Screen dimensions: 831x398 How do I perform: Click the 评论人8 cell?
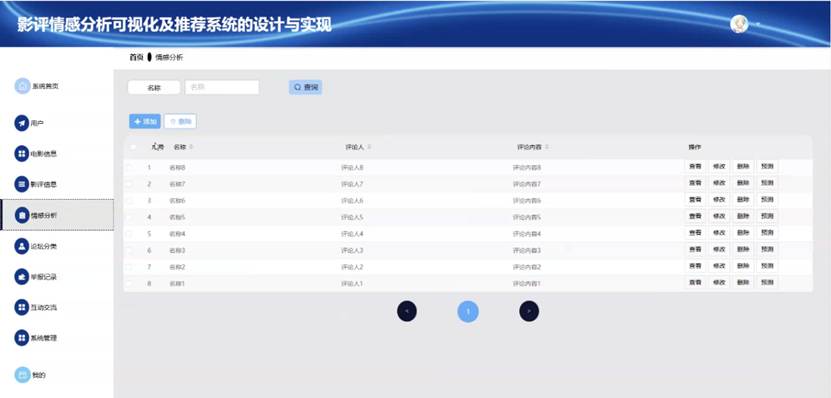[x=352, y=167]
